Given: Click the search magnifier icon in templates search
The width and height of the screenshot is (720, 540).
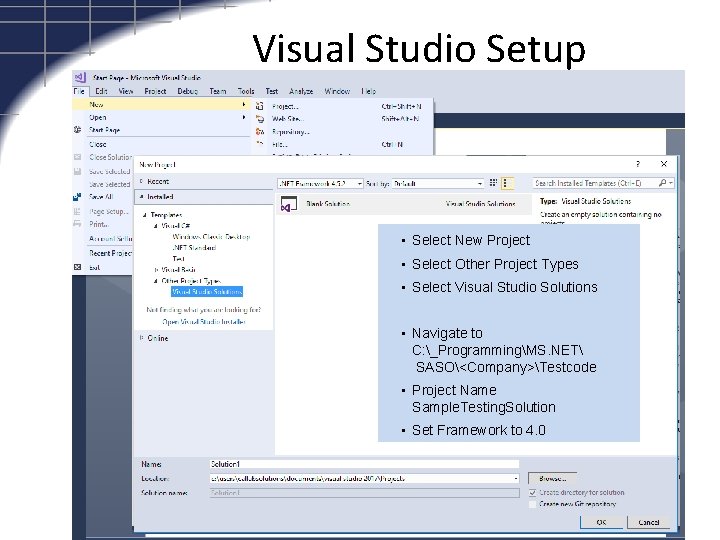Looking at the screenshot, I should pyautogui.click(x=662, y=183).
